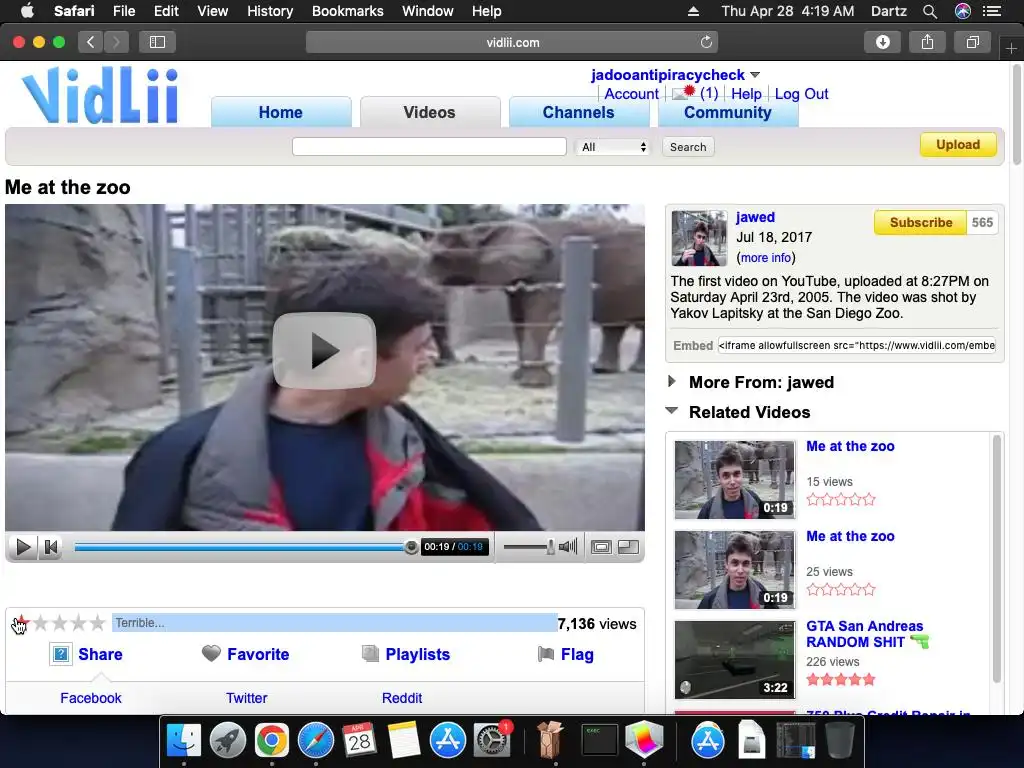The image size is (1024, 768).
Task: Open Notification Center in menu bar
Action: 992,11
